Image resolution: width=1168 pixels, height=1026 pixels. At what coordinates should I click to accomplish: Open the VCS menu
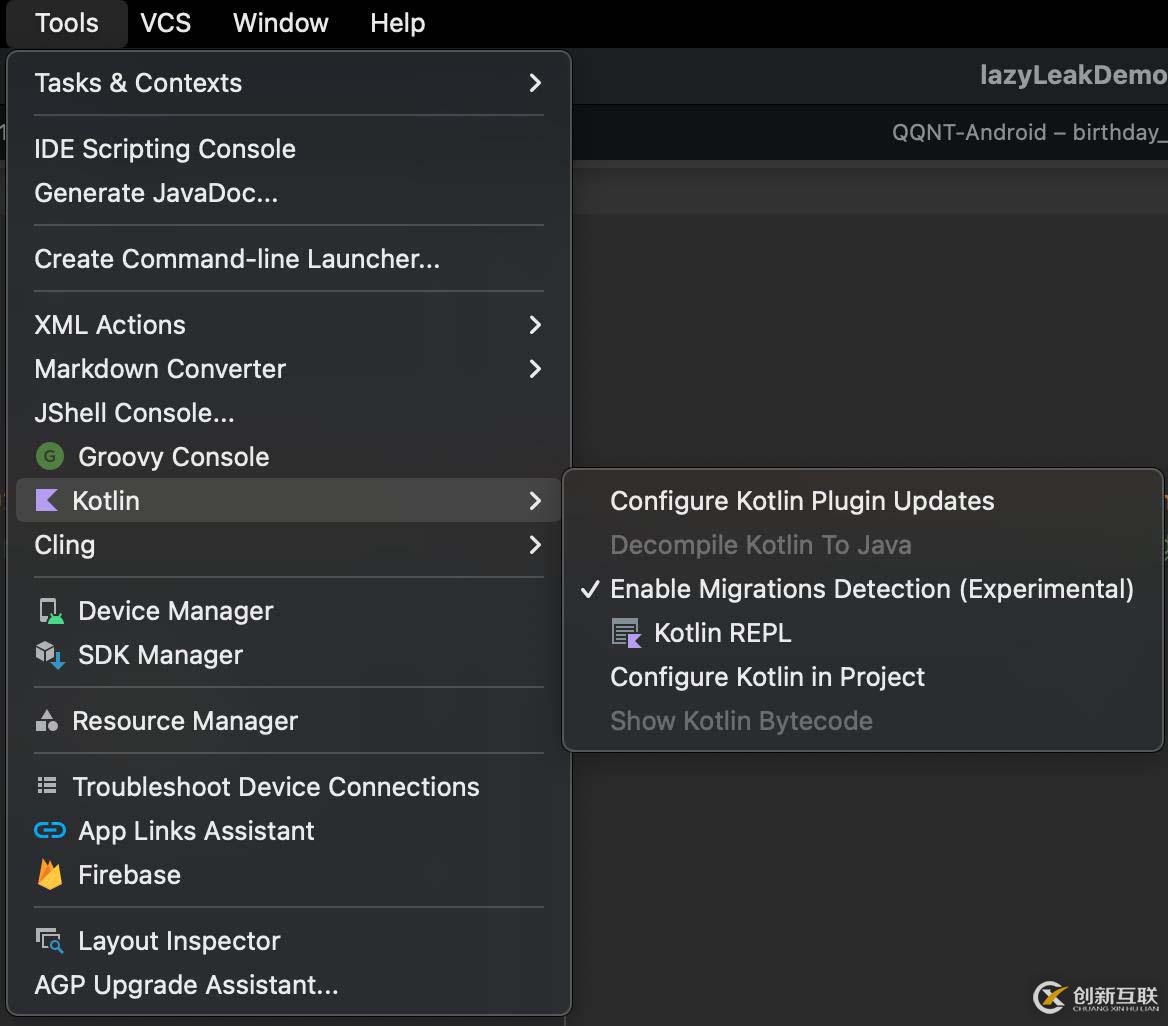pos(165,23)
